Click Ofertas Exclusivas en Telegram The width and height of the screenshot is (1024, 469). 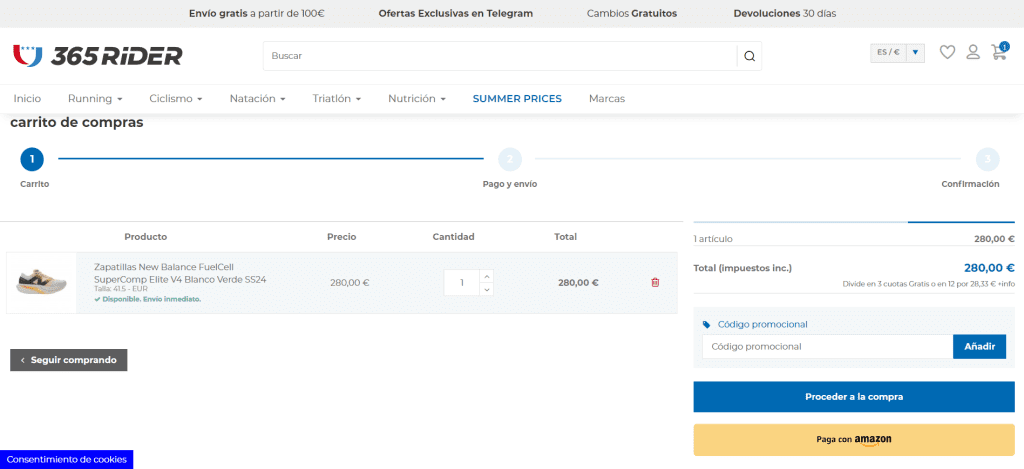pyautogui.click(x=456, y=13)
